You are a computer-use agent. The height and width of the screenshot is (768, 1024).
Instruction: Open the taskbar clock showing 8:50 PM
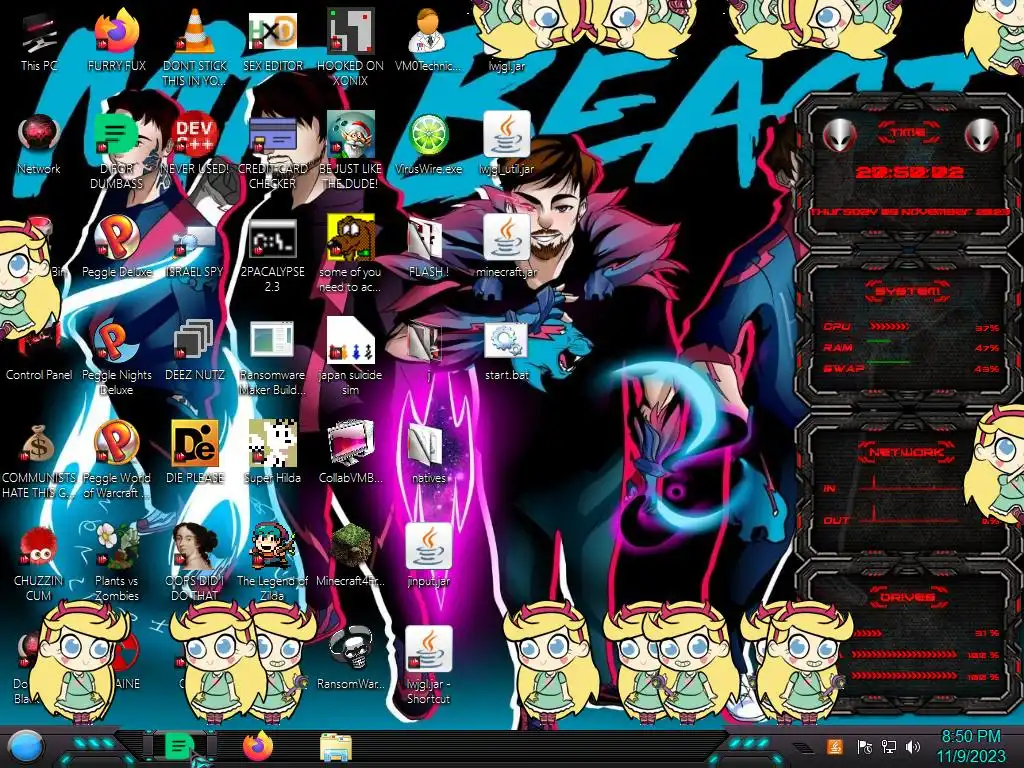pos(971,746)
